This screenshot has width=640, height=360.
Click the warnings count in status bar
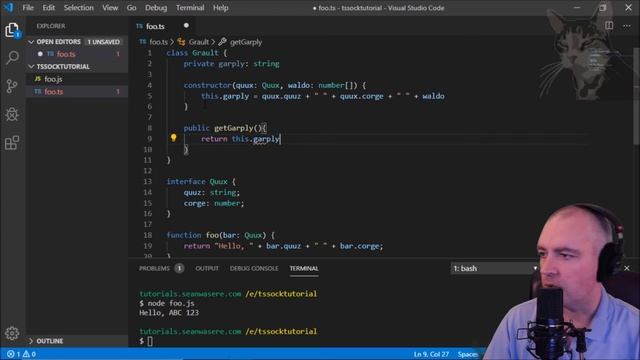pos(29,354)
